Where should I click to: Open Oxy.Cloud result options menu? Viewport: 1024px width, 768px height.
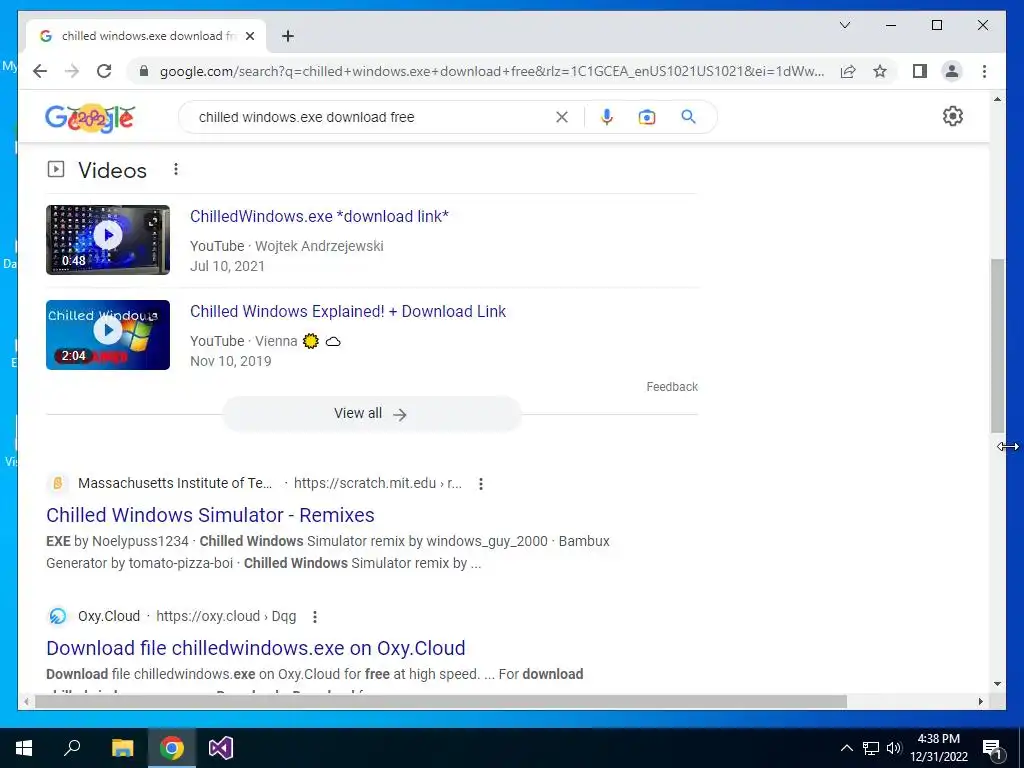[x=315, y=616]
